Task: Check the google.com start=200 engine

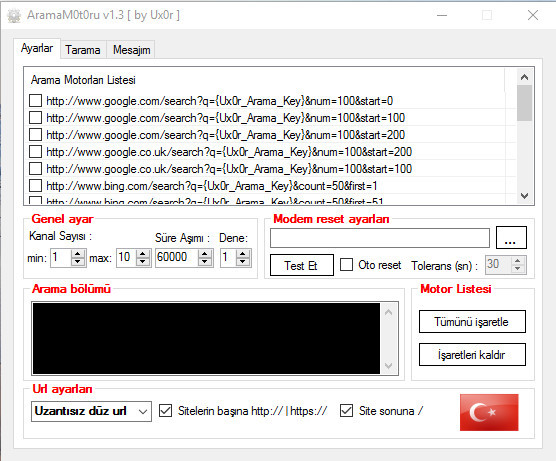Action: (35, 135)
